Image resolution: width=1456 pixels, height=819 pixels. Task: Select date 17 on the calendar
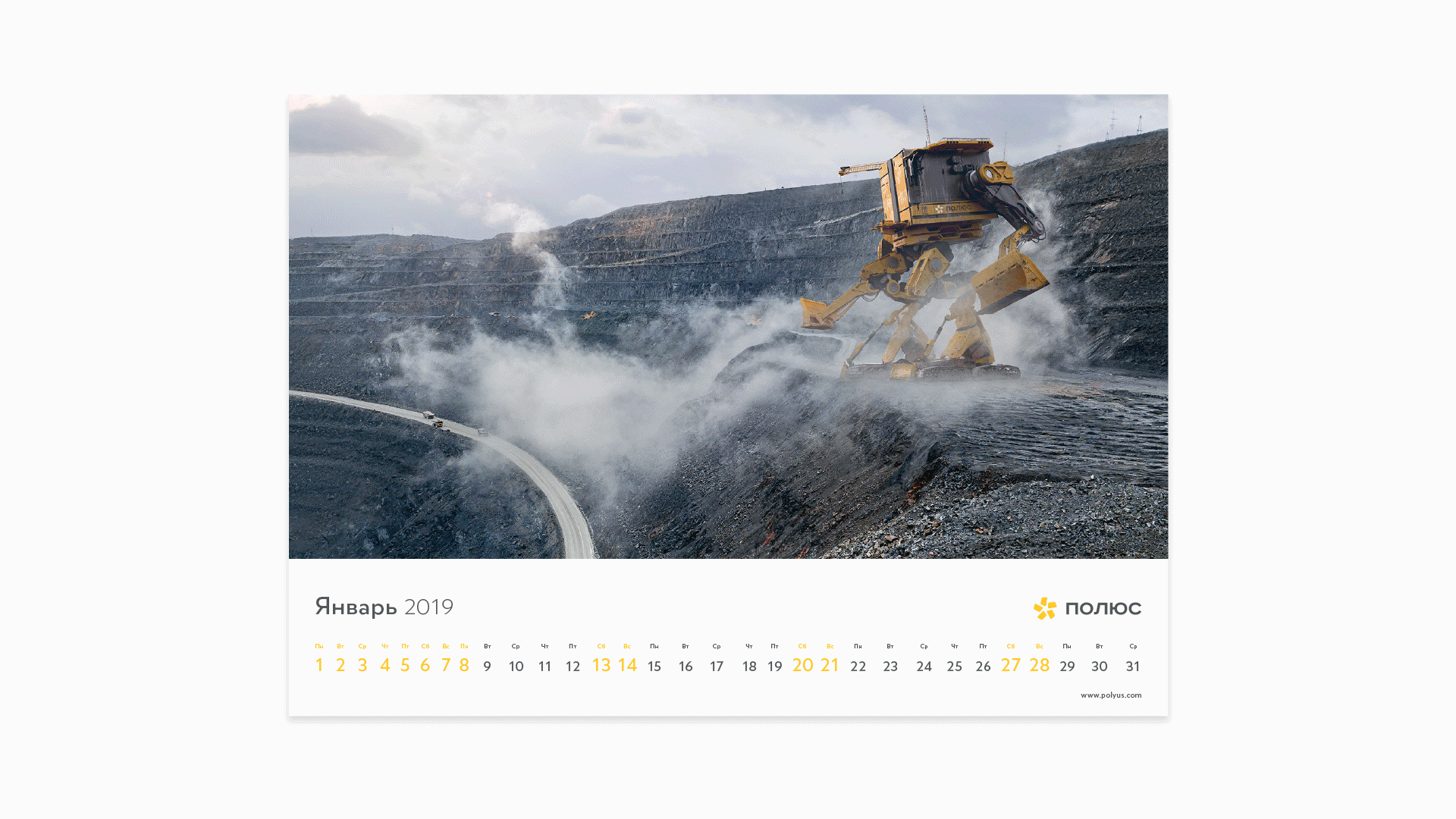pos(717,667)
